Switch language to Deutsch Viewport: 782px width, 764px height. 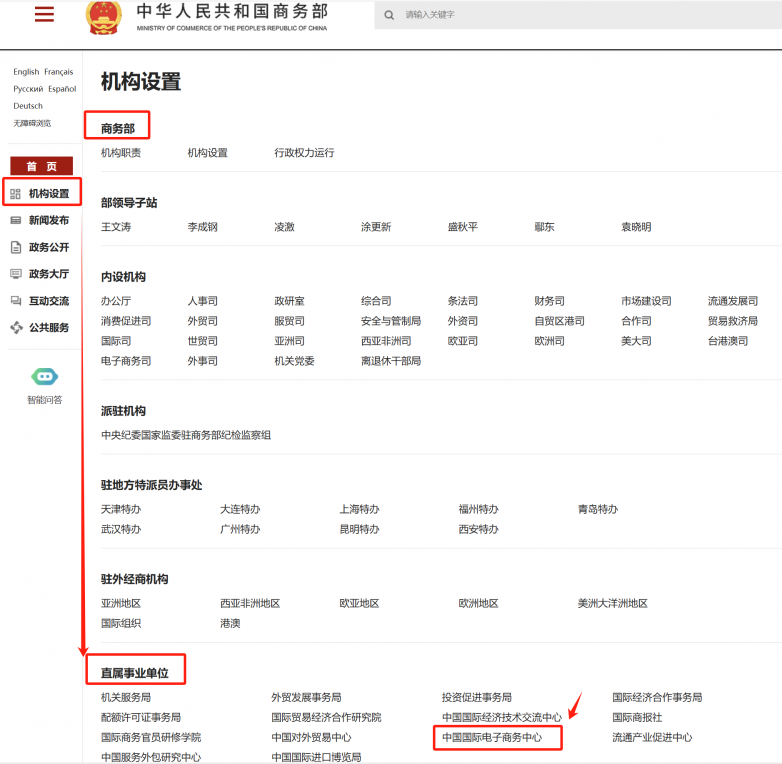click(28, 106)
